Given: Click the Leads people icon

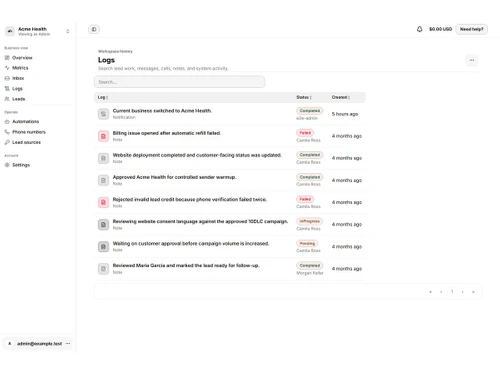Looking at the screenshot, I should point(7,99).
